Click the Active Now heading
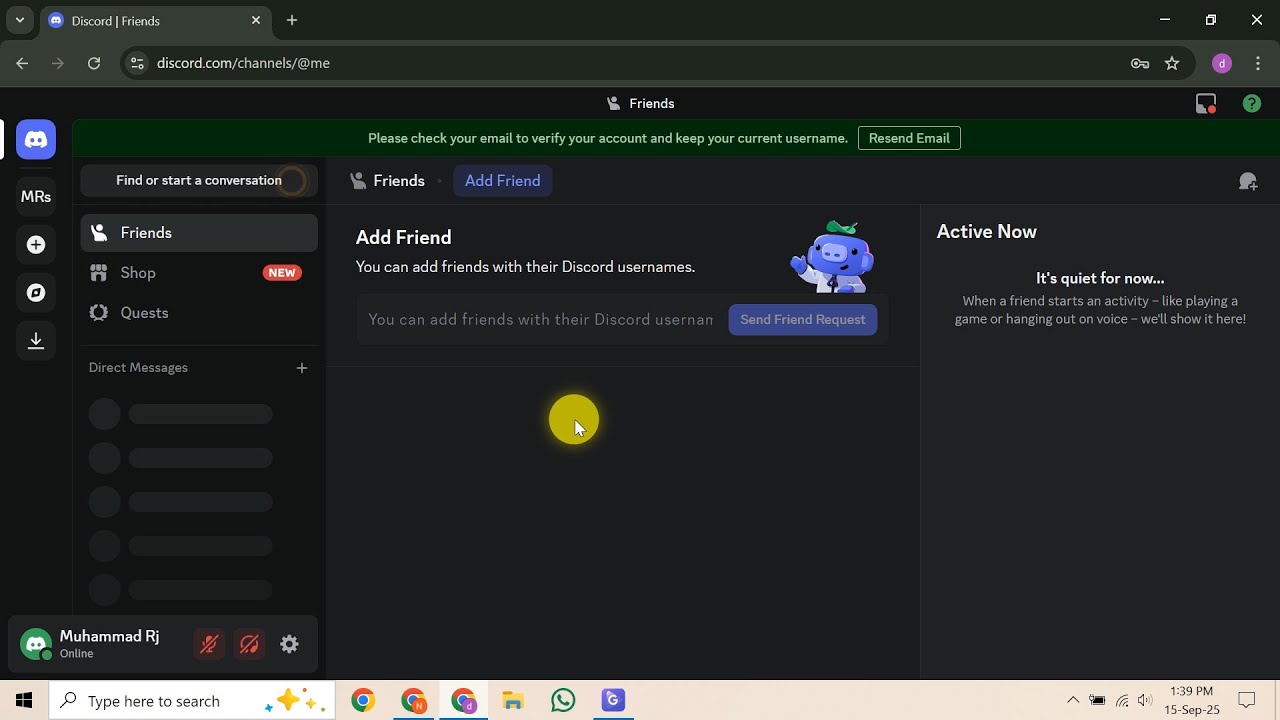The image size is (1280, 720). tap(986, 232)
